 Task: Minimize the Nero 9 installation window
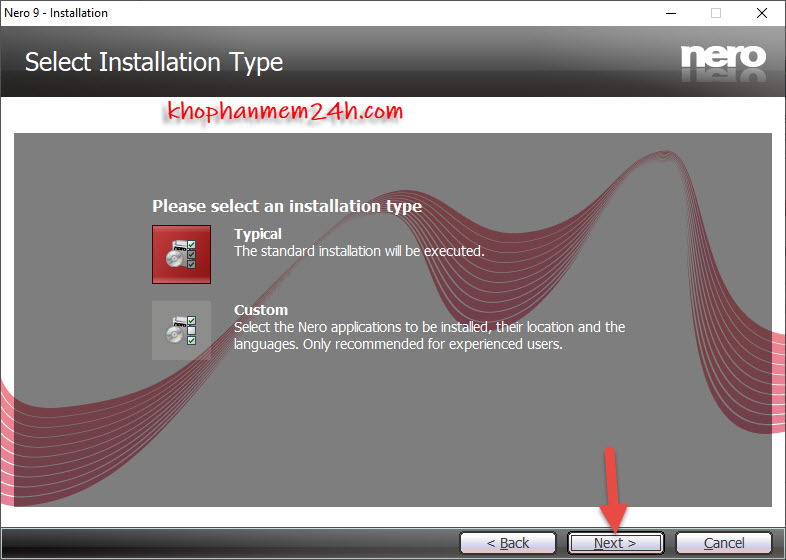[670, 13]
